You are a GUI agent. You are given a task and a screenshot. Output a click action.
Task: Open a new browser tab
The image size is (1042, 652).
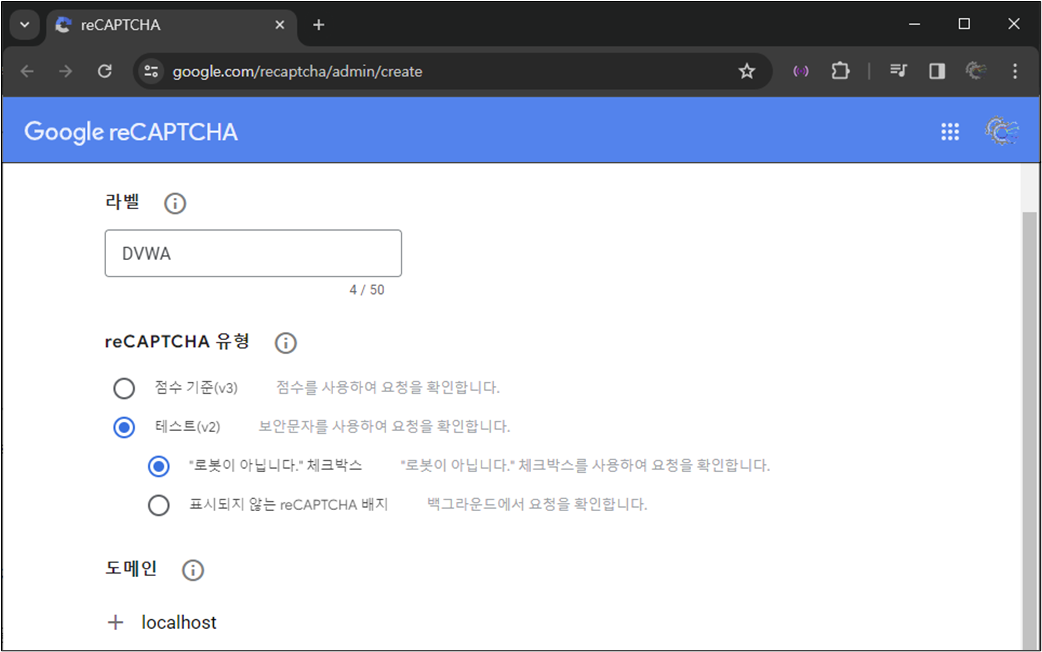click(318, 25)
